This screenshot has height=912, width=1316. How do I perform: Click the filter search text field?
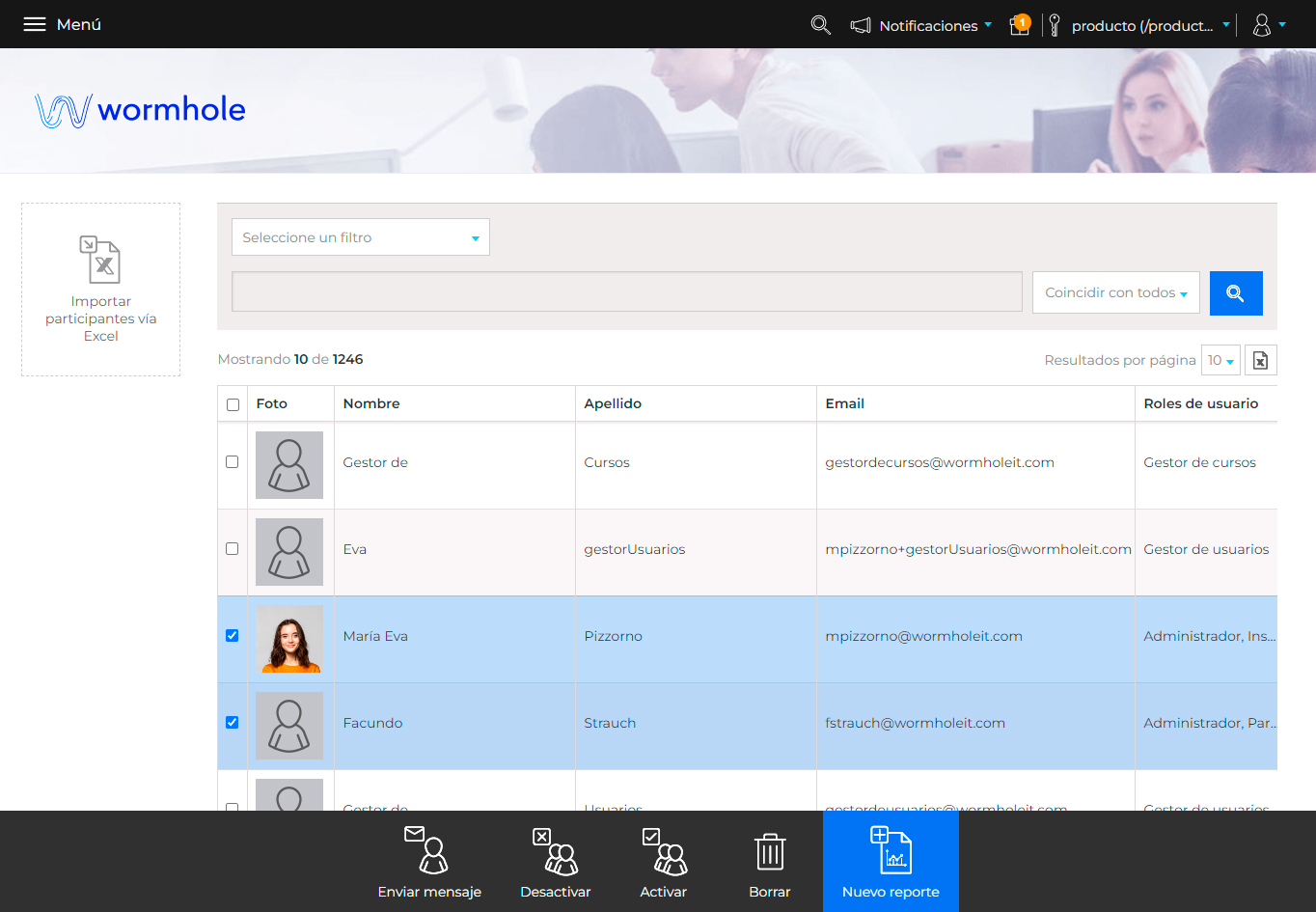click(x=627, y=291)
